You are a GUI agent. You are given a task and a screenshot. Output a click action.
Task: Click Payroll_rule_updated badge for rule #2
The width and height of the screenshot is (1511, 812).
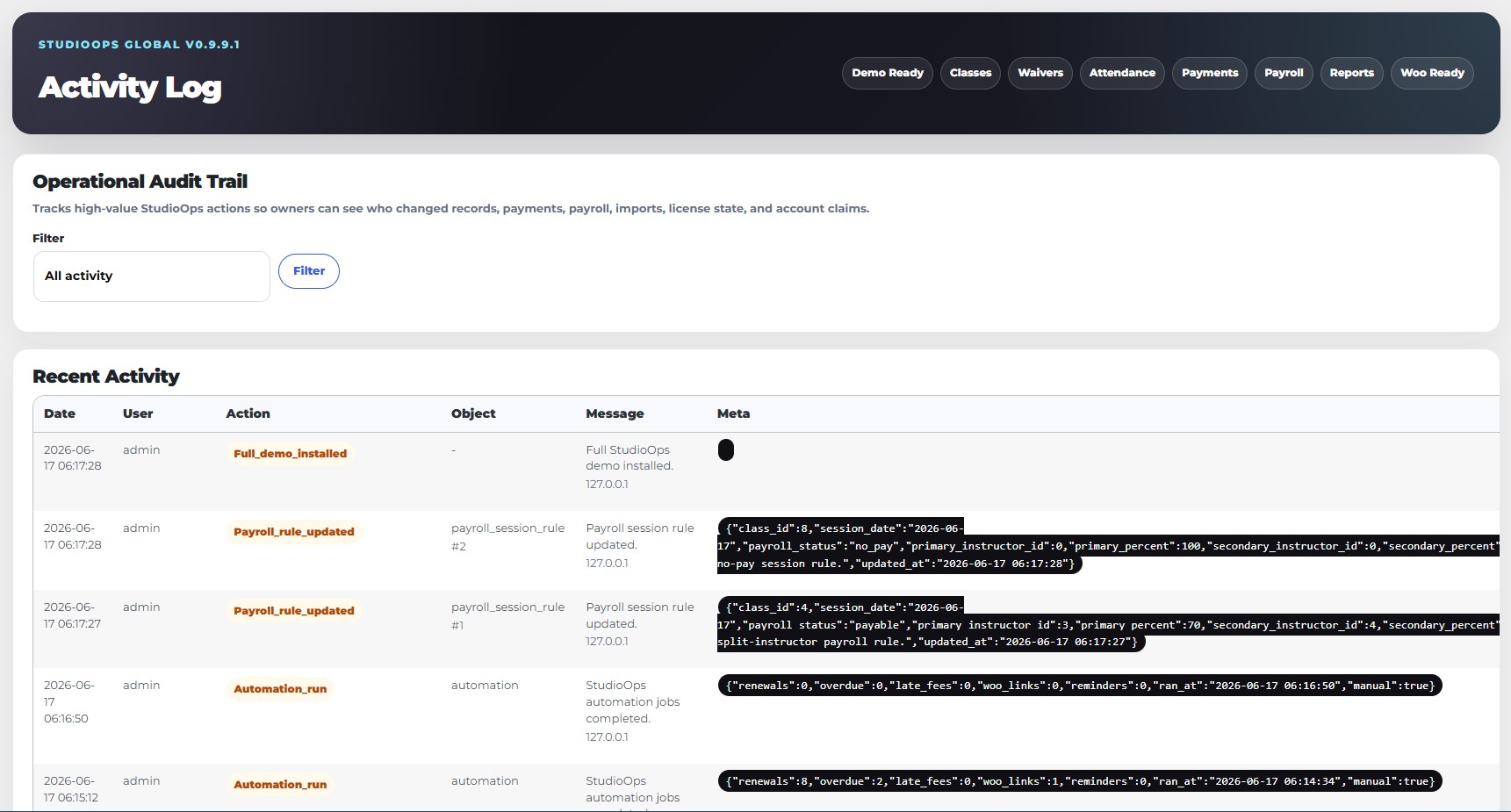[294, 532]
